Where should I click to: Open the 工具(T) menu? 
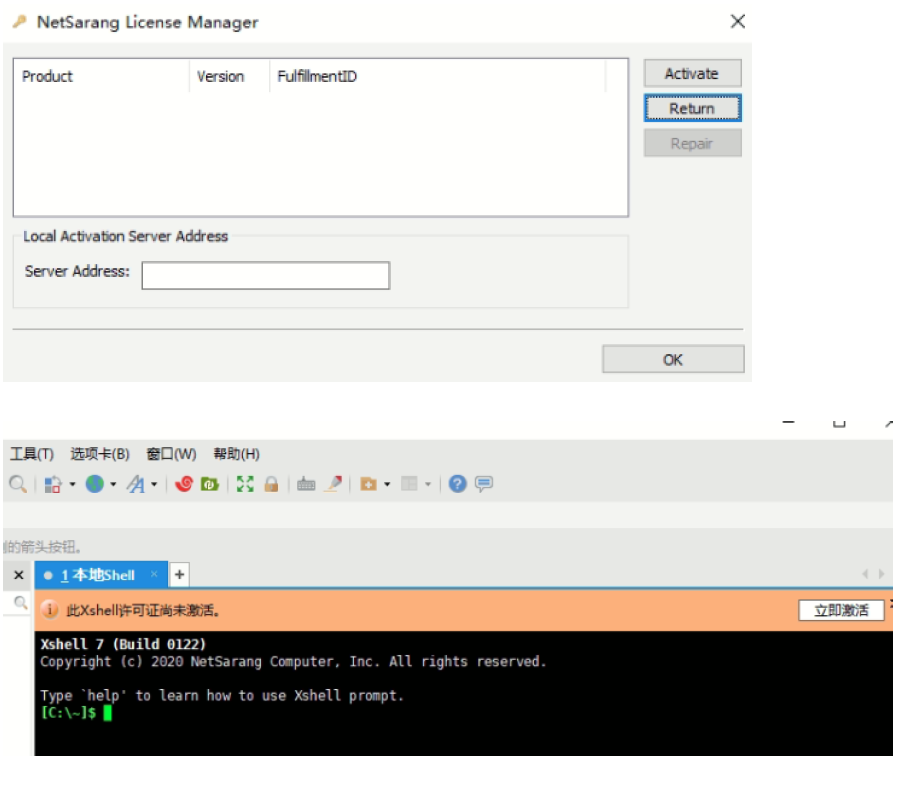[32, 454]
